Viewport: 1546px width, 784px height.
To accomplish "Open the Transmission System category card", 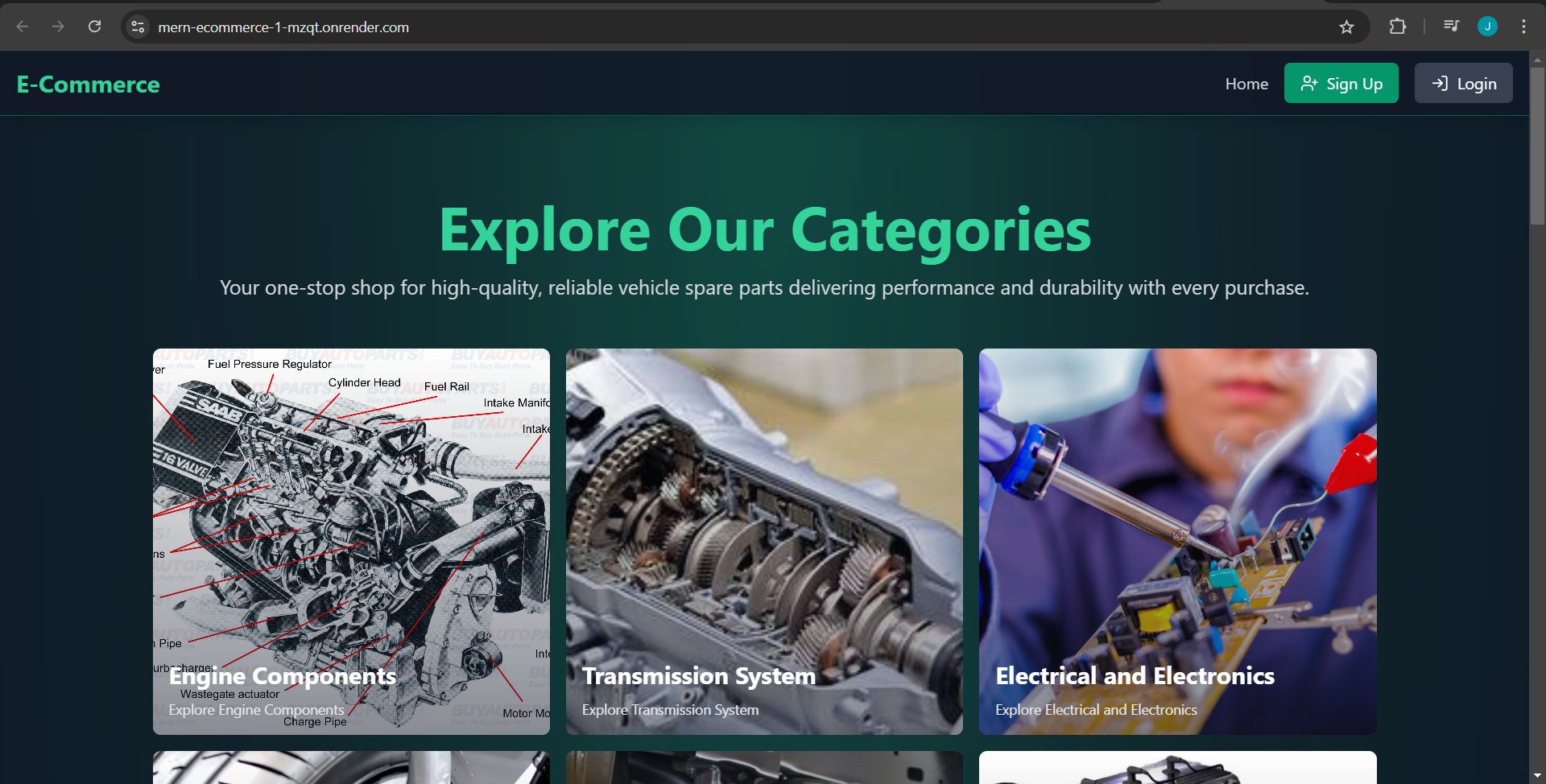I will [764, 541].
